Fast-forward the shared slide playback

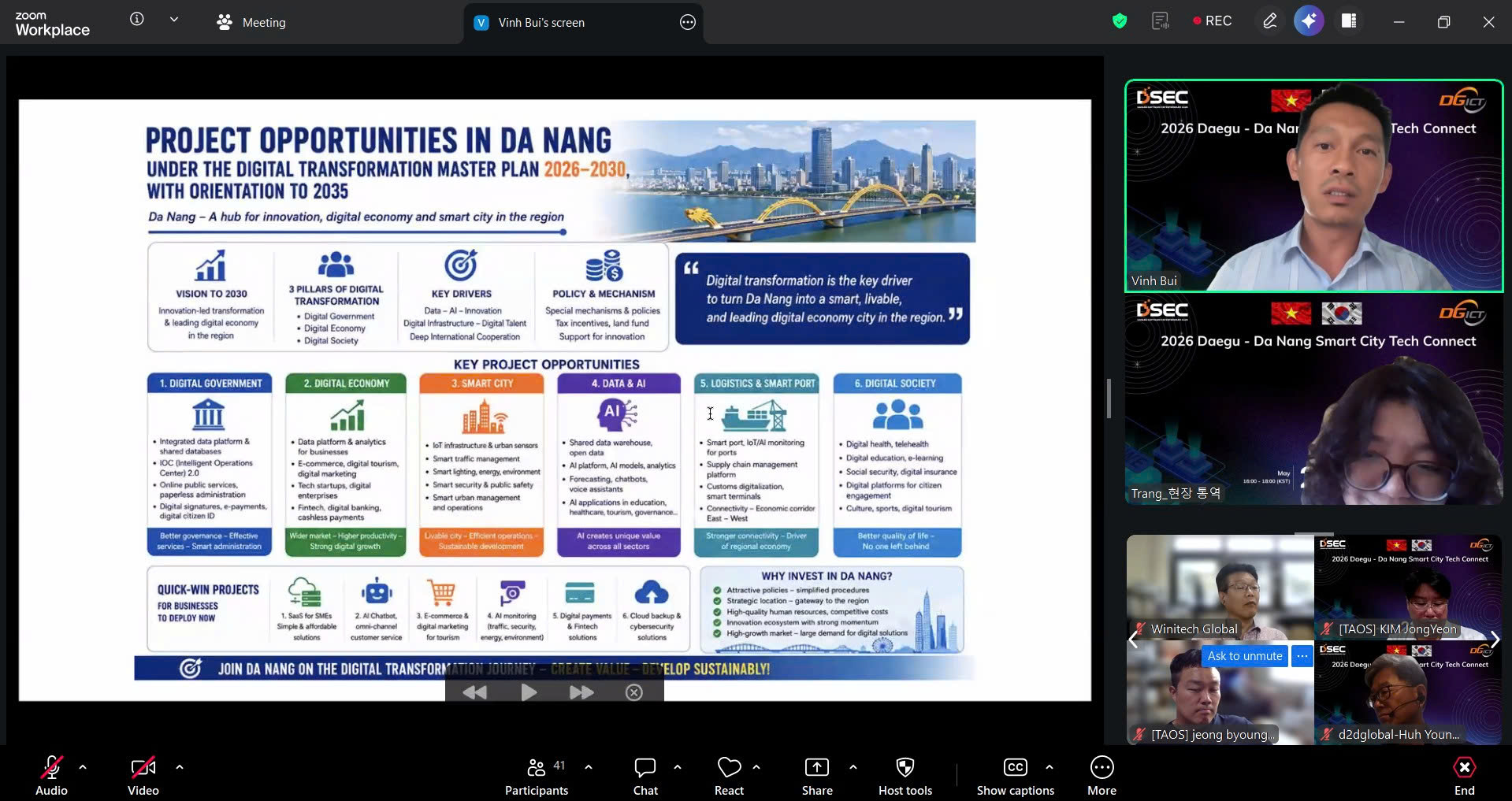click(581, 692)
